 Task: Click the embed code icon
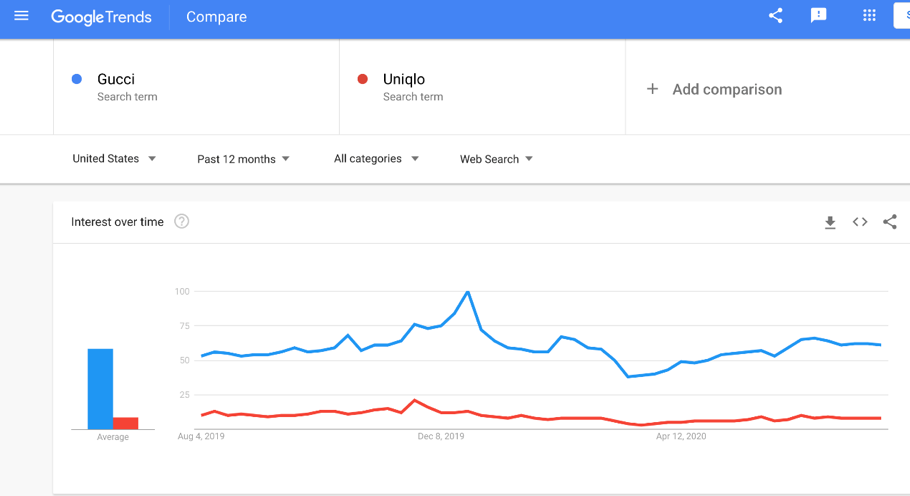pyautogui.click(x=860, y=222)
